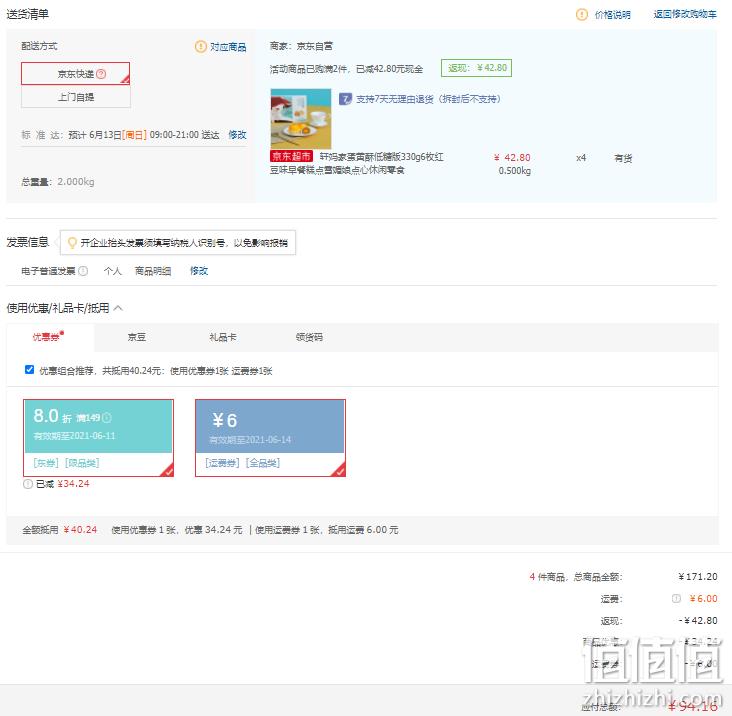
Task: Open the 对应商品 link
Action: click(x=228, y=47)
